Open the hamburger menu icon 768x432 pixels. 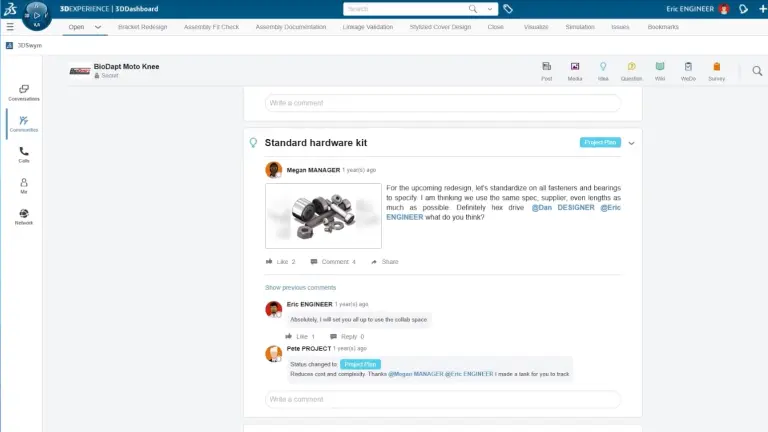10,27
